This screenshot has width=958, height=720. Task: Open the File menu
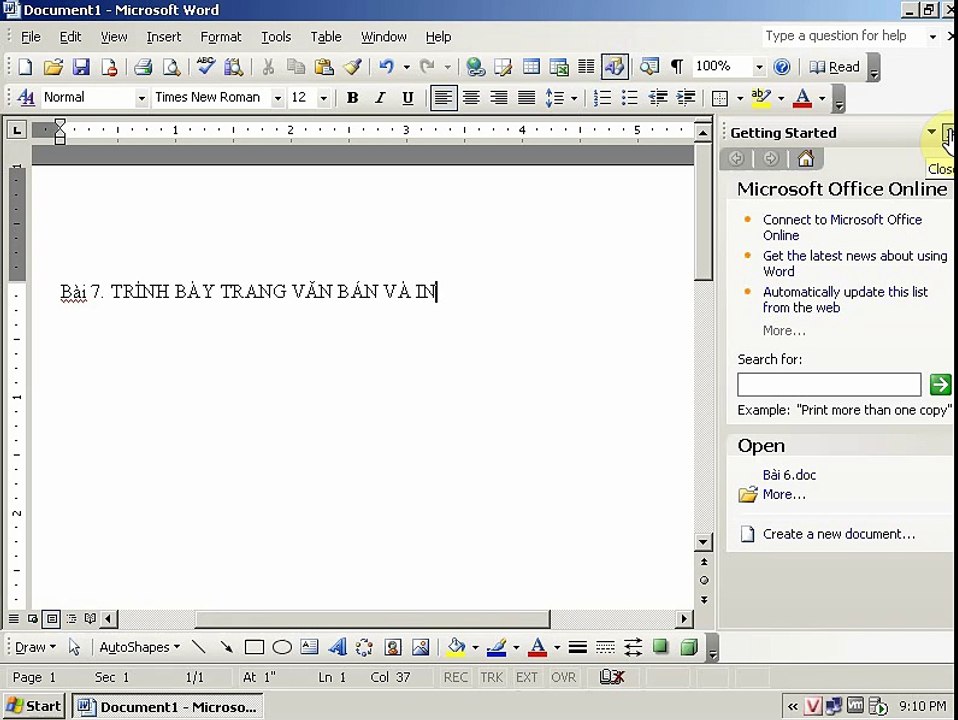click(x=31, y=37)
